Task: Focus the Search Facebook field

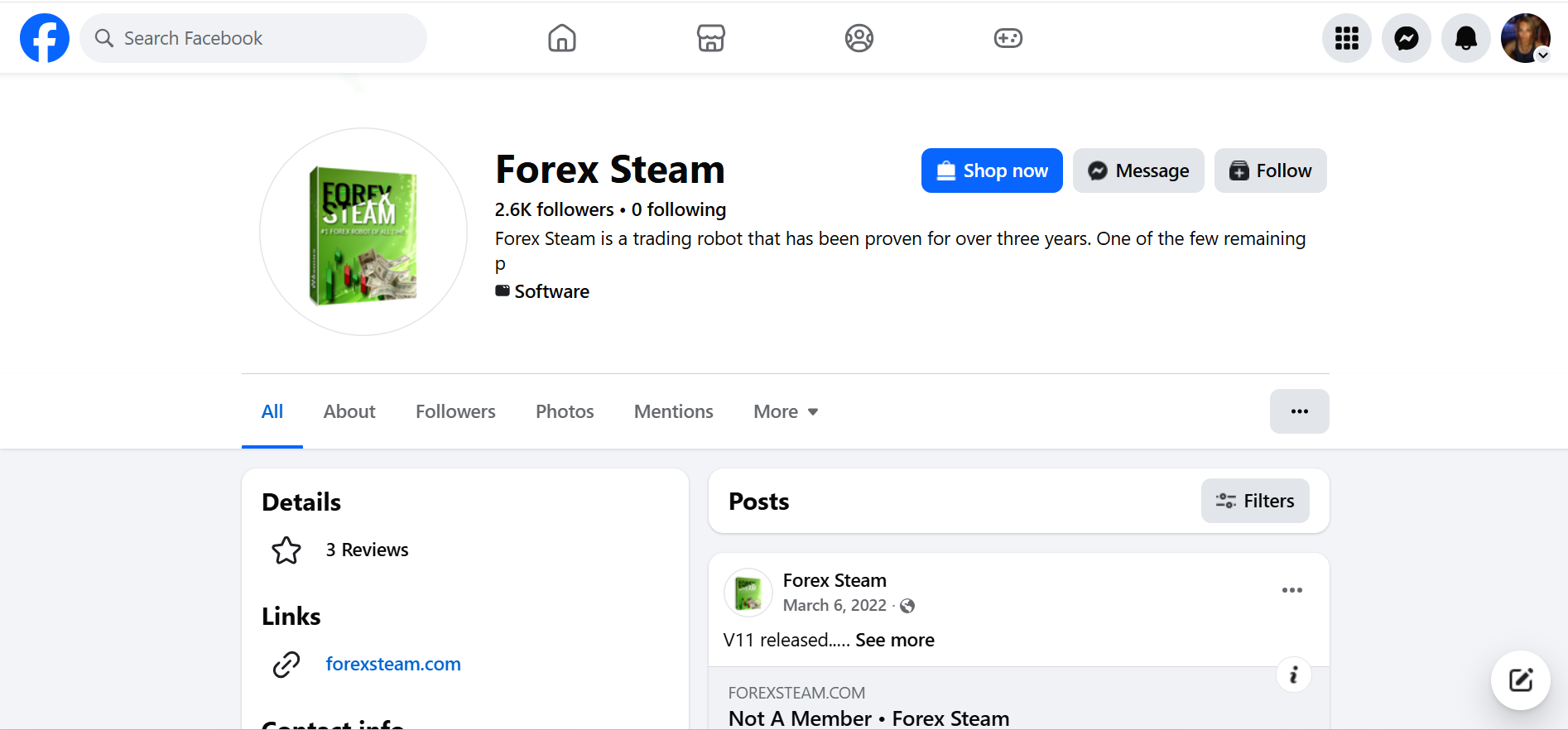Action: tap(253, 38)
